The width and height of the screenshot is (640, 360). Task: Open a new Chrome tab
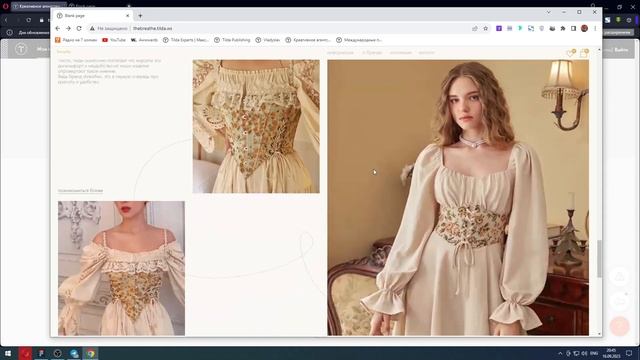tap(140, 16)
